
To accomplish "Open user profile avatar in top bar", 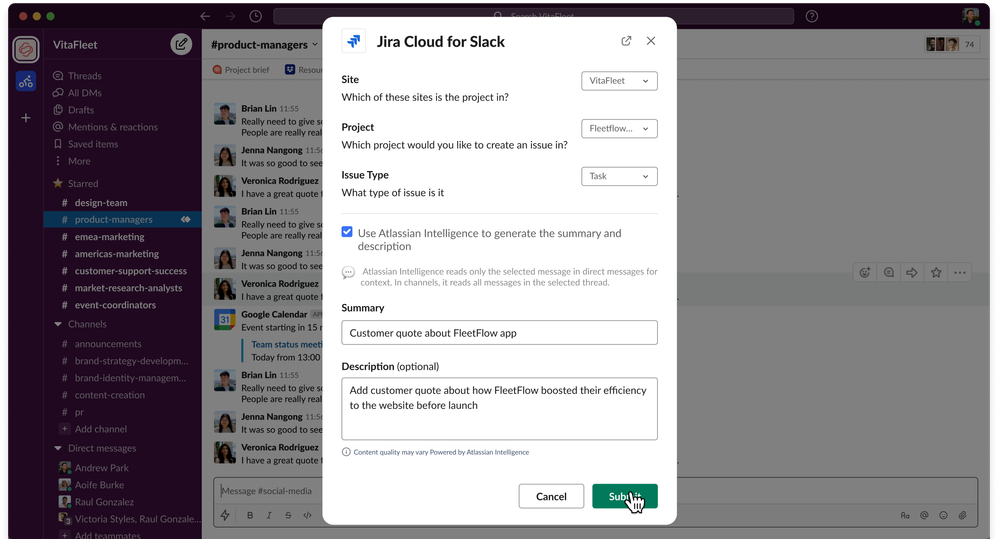I will click(x=971, y=16).
